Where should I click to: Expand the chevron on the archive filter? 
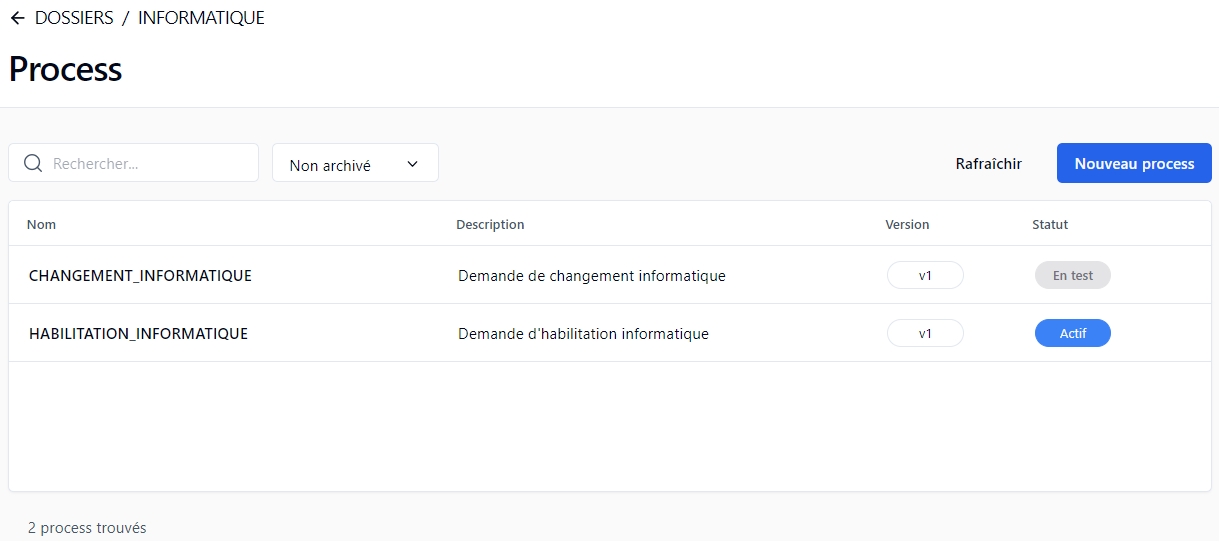(412, 165)
